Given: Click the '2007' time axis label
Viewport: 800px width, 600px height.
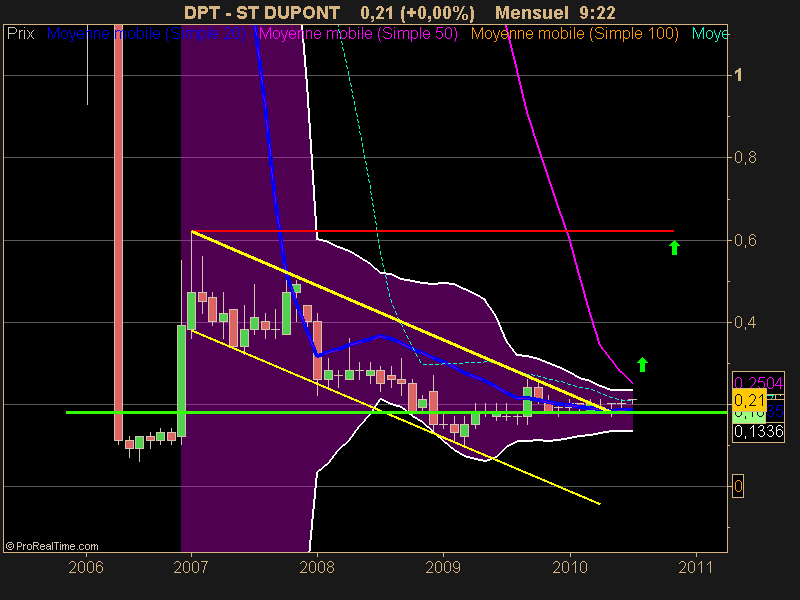Looking at the screenshot, I should (x=191, y=567).
